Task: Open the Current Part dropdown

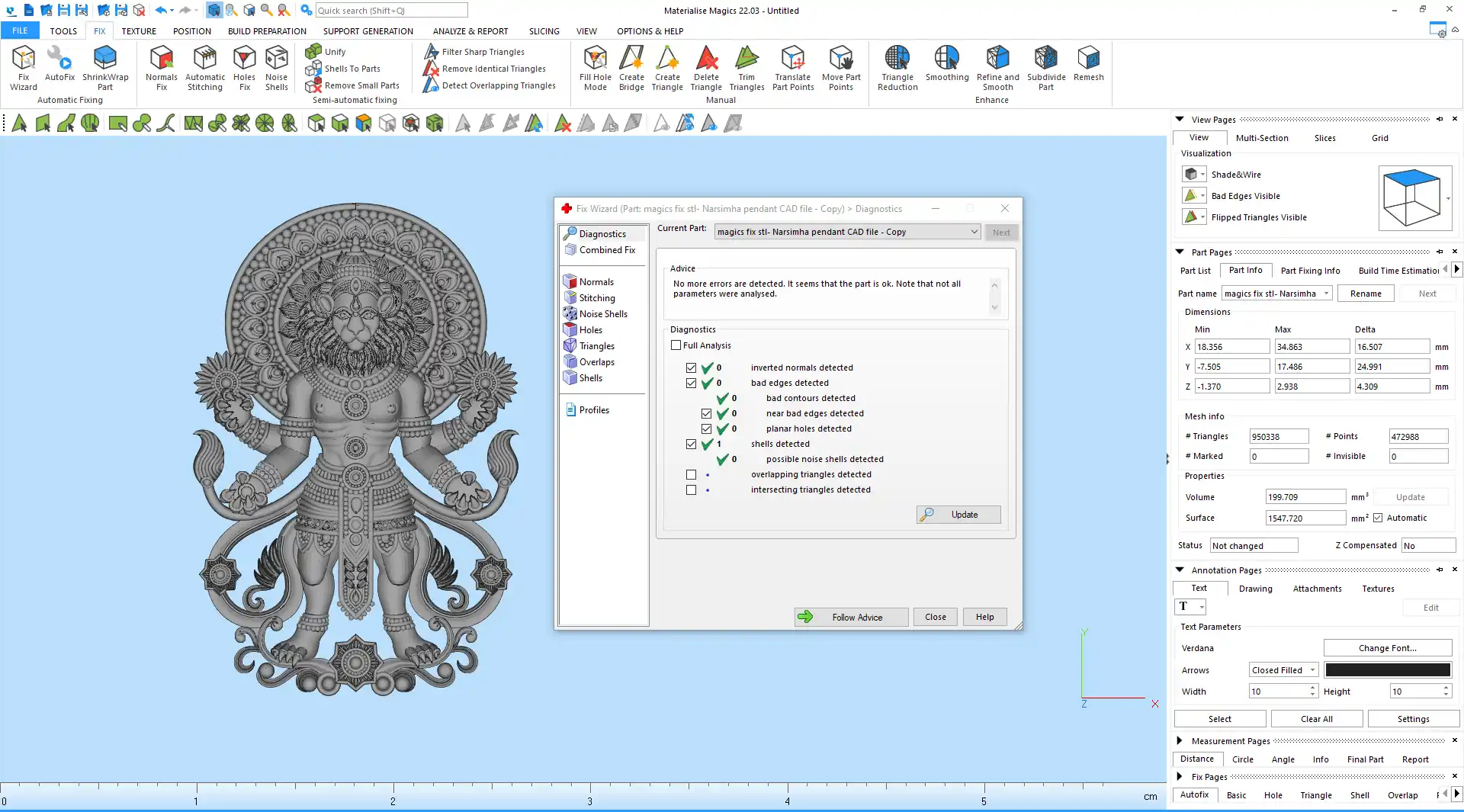Action: [974, 232]
